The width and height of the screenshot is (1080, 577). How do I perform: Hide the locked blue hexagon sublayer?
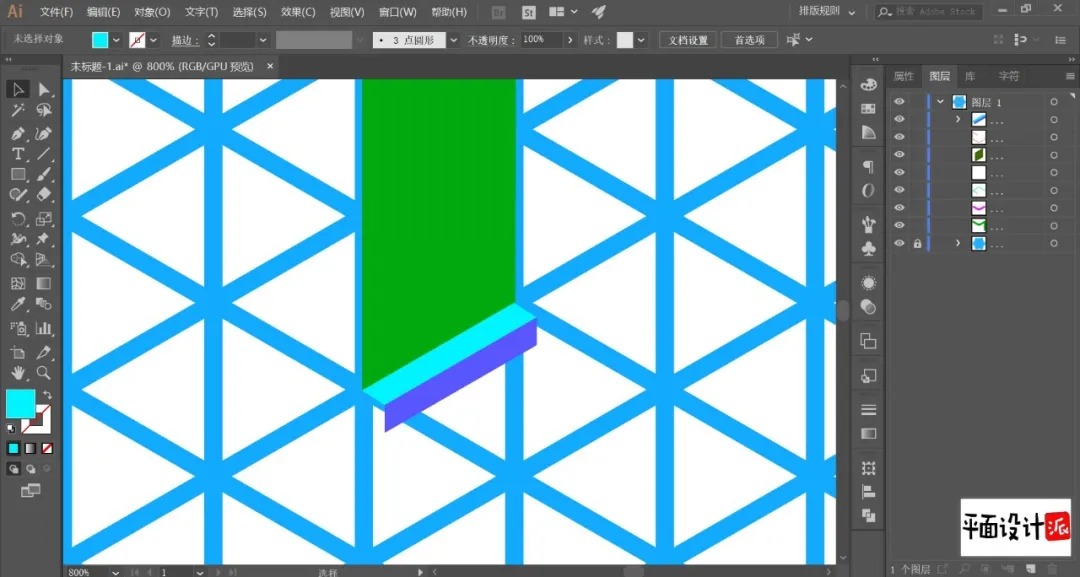[x=899, y=243]
